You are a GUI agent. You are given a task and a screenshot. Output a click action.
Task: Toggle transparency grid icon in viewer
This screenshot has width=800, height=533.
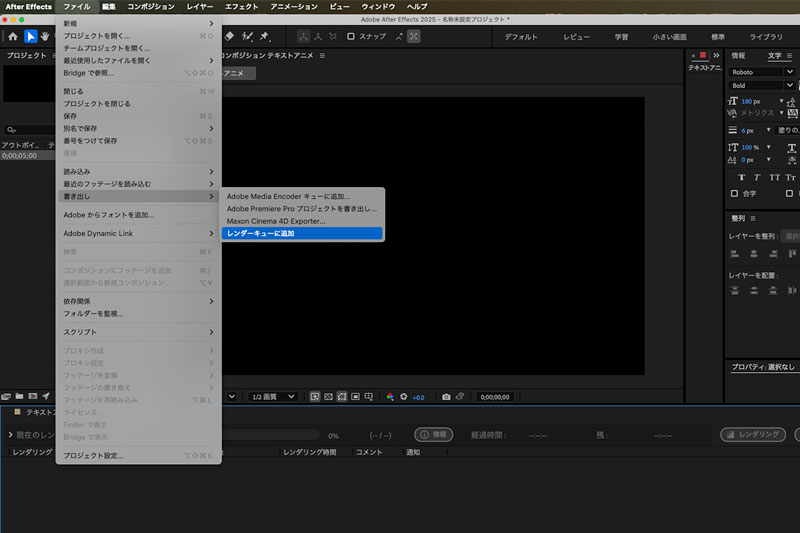(x=329, y=396)
